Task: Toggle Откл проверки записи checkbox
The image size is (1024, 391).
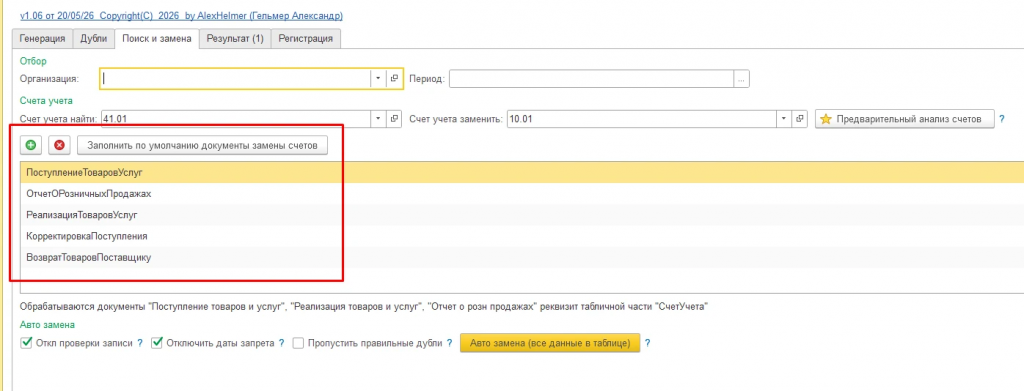Action: 27,343
